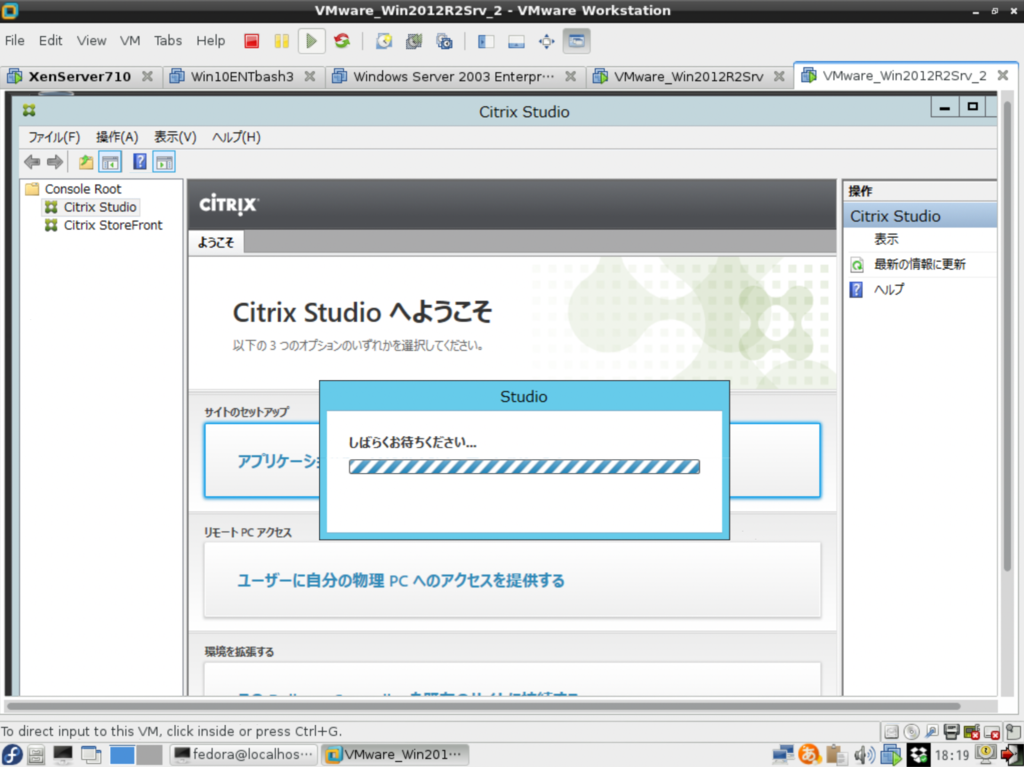The width and height of the screenshot is (1024, 767).
Task: Click ヘルプ in the actions pane
Action: (889, 289)
